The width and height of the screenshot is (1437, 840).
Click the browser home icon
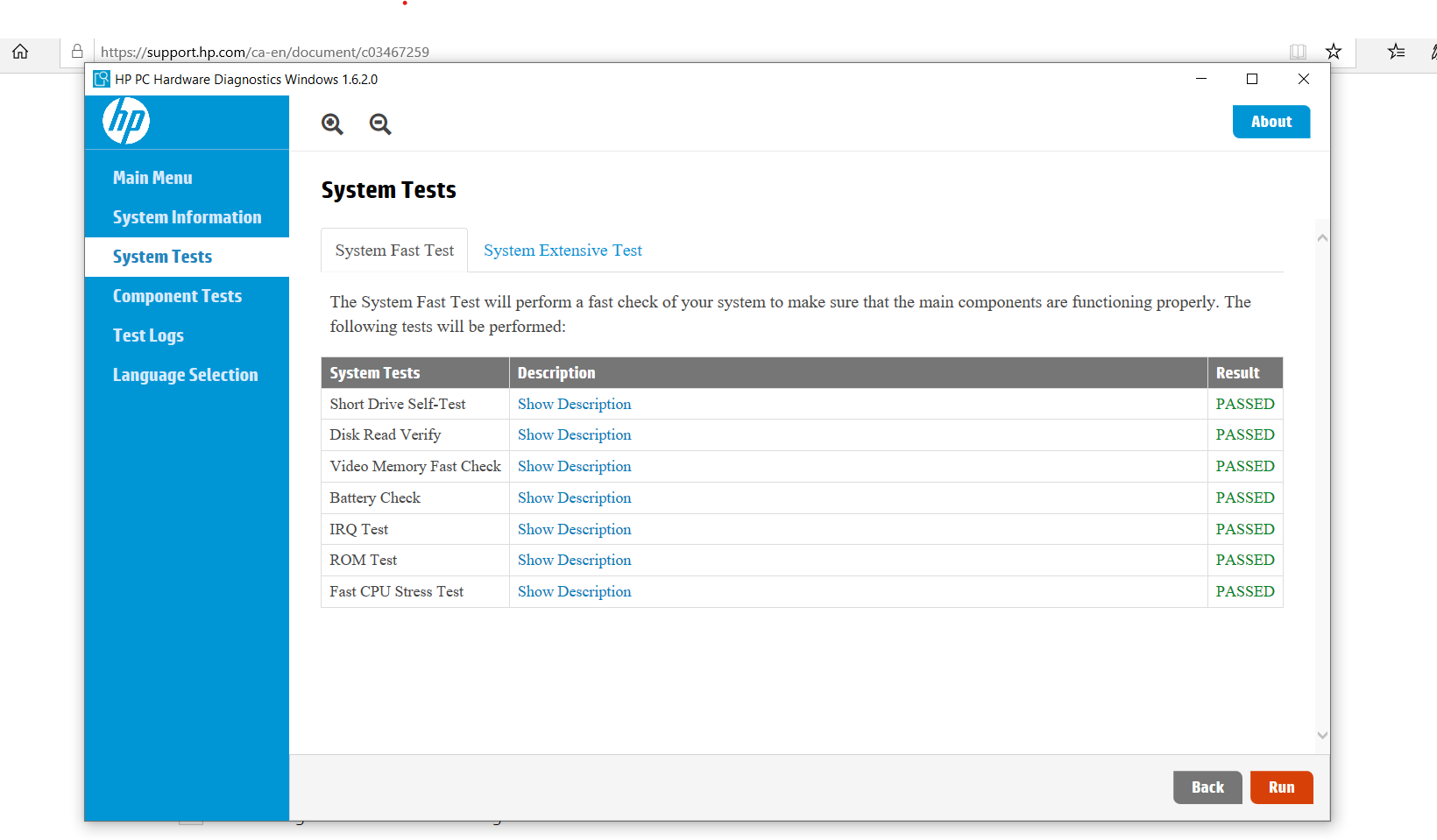(x=20, y=52)
